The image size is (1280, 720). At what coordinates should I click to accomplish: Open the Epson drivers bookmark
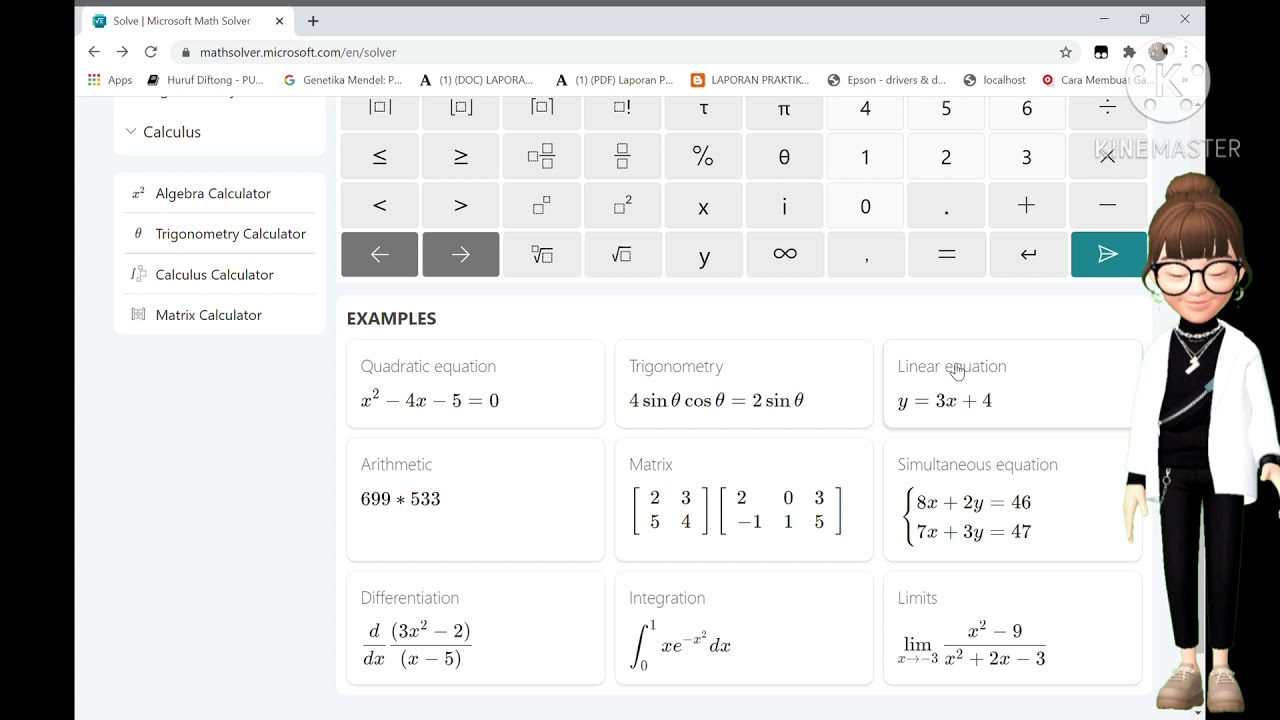pos(887,80)
